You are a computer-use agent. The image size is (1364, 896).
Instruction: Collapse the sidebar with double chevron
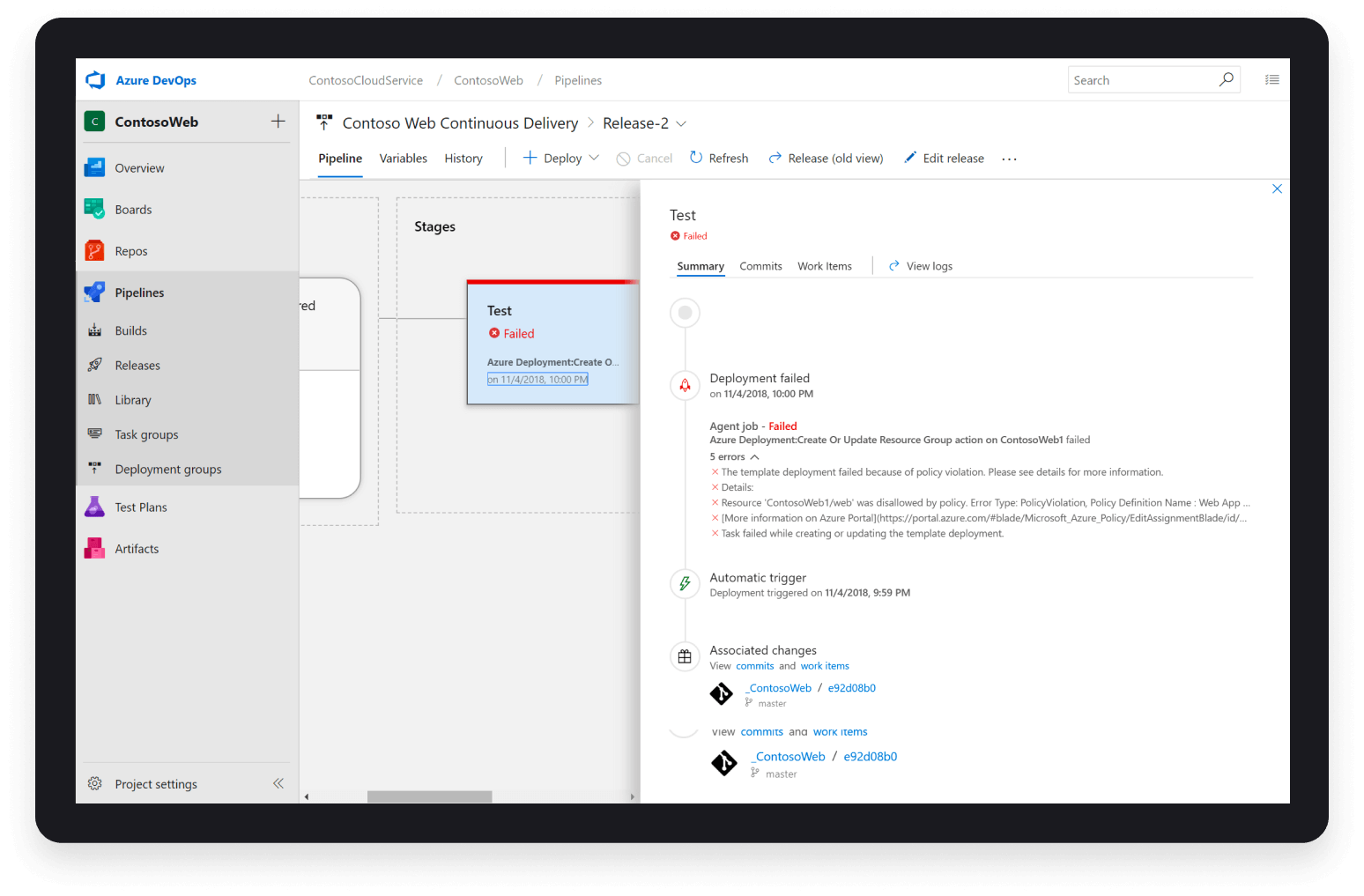pos(278,783)
